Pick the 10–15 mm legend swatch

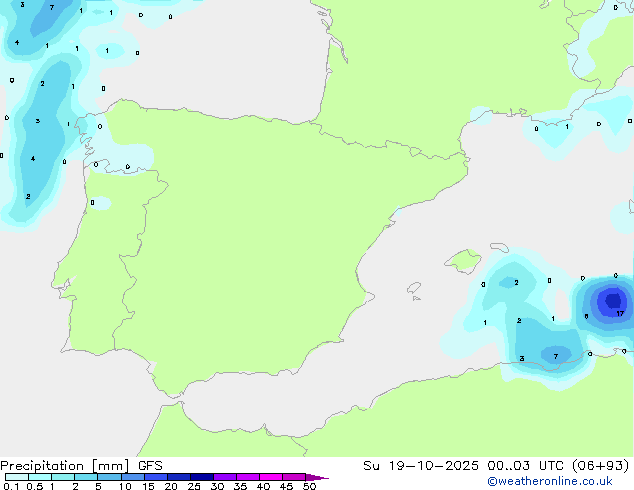pos(132,477)
